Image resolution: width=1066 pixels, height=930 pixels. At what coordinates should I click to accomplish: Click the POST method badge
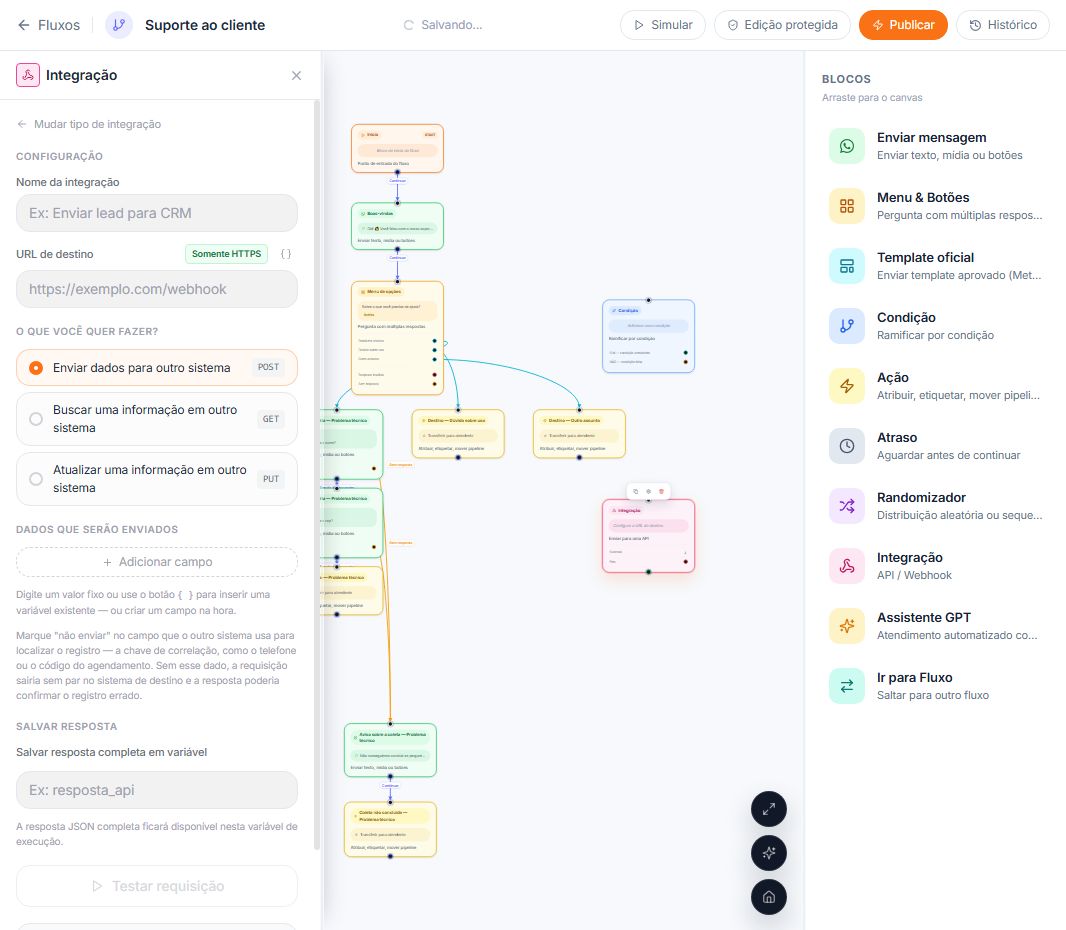(x=269, y=367)
